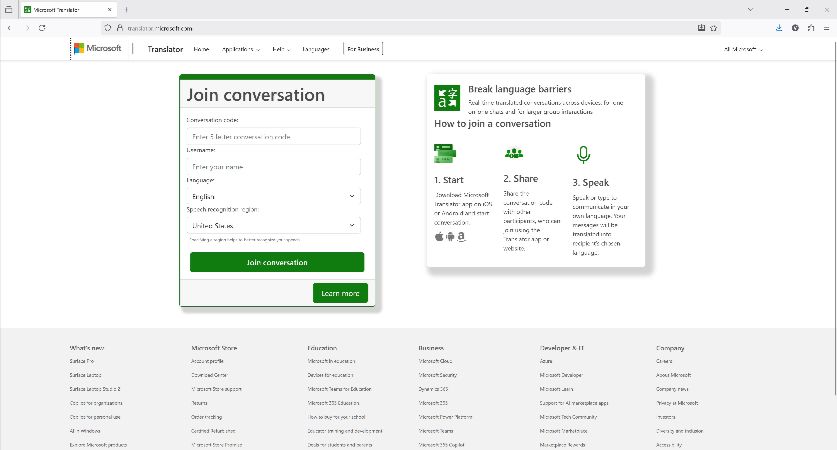The height and width of the screenshot is (450, 837).
Task: Click the Android store icon
Action: point(450,236)
